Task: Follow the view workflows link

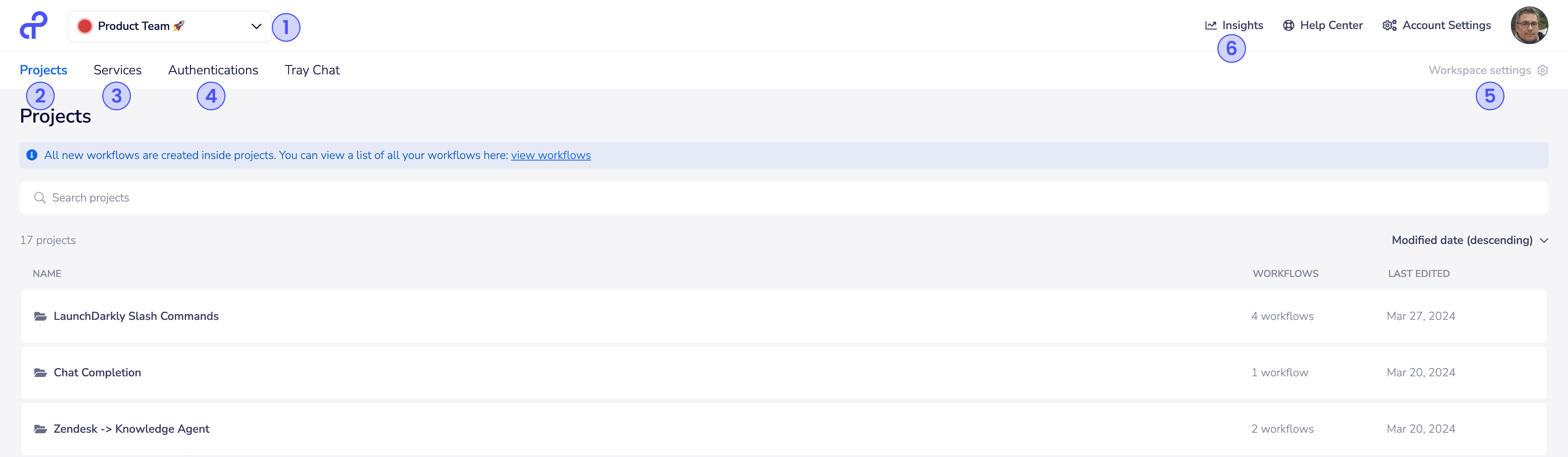Action: pyautogui.click(x=551, y=156)
